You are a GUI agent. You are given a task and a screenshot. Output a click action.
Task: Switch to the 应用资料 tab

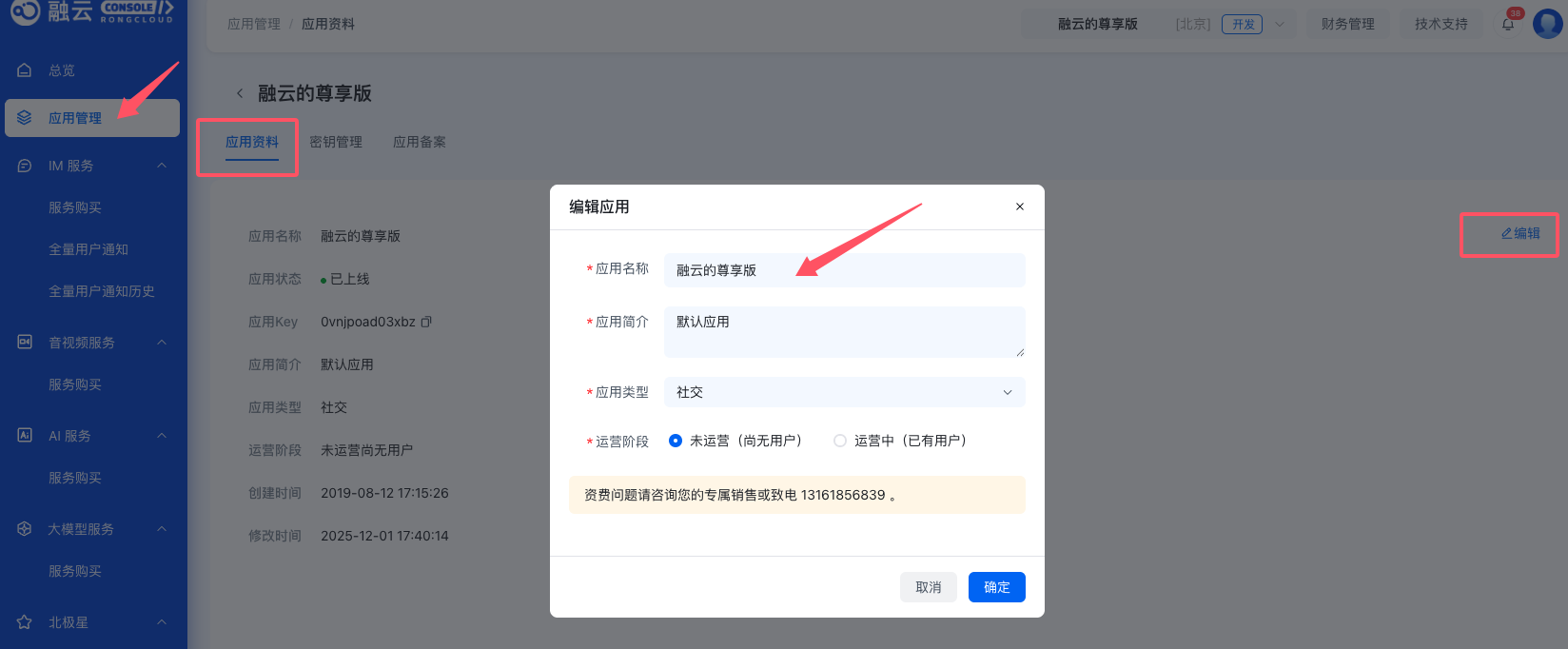(252, 142)
